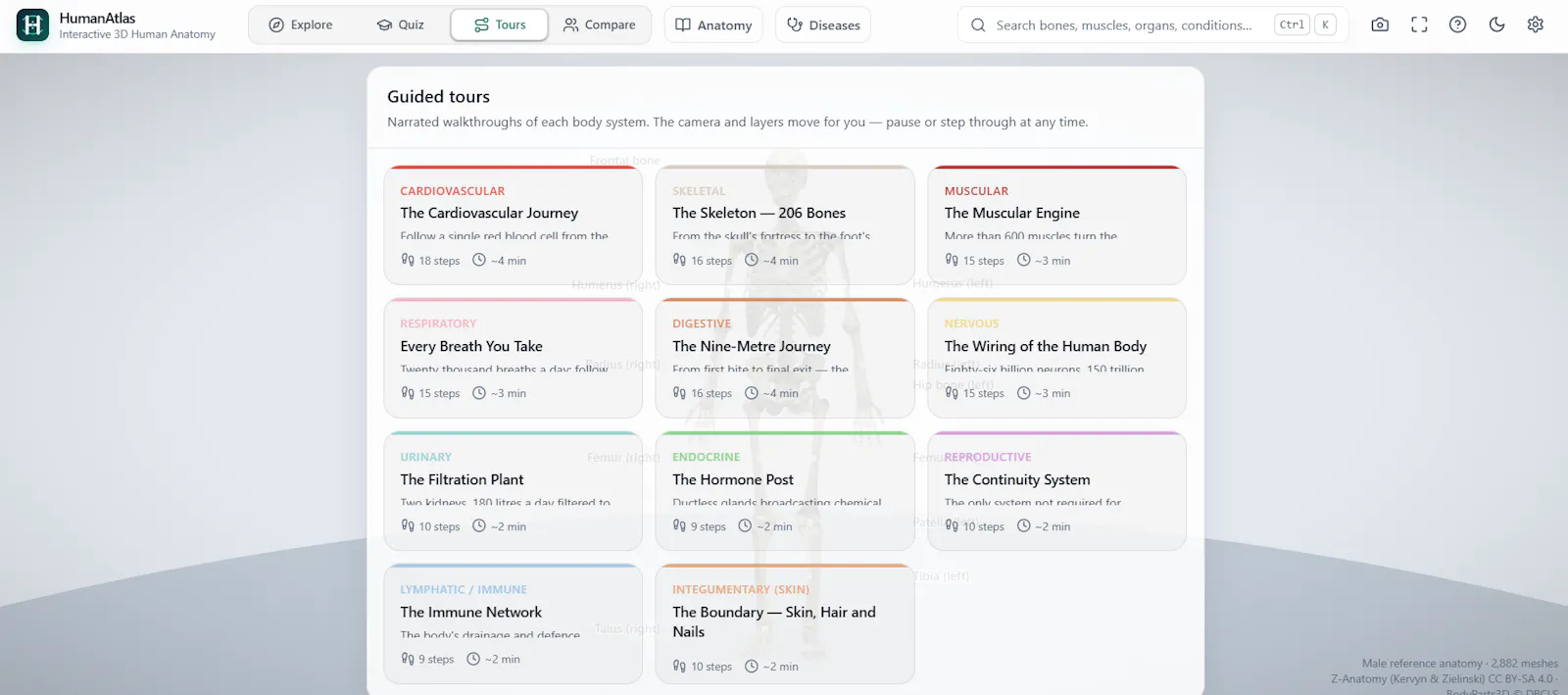Click the footsteps icon on the Cardiovascular card
Viewport: 1568px width, 695px height.
click(x=408, y=260)
